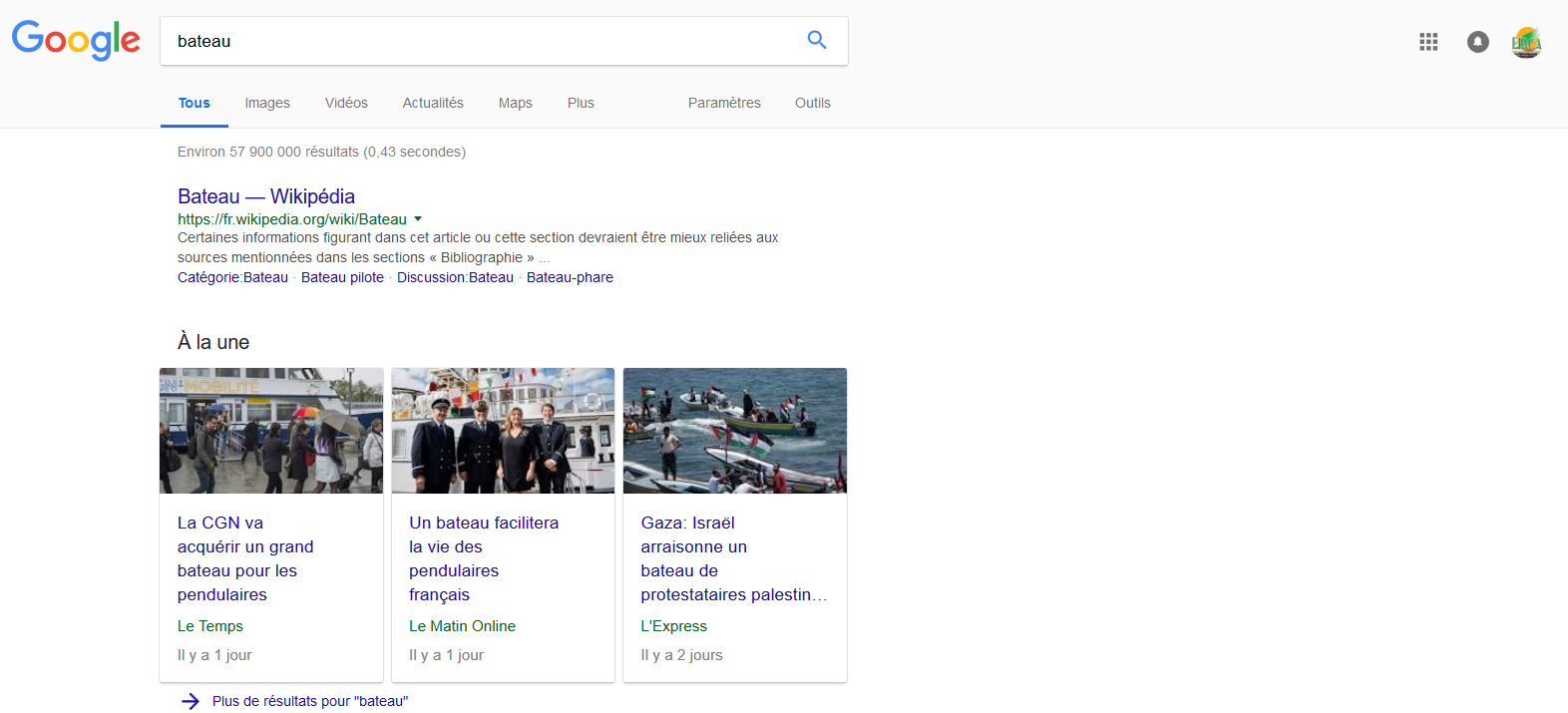The width and height of the screenshot is (1568, 713).
Task: Open the Google apps grid icon
Action: coord(1428,42)
